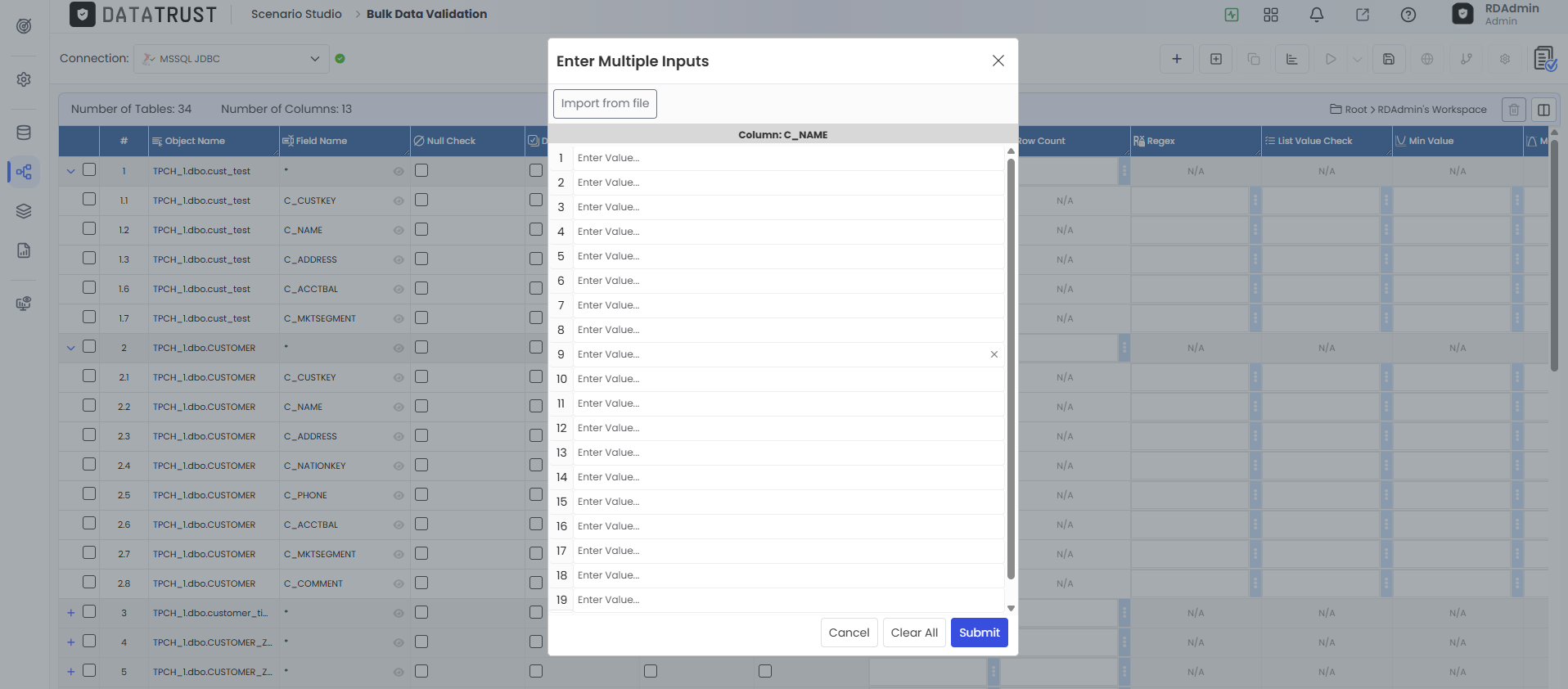
Task: Toggle the column layout icon
Action: pyautogui.click(x=1544, y=109)
